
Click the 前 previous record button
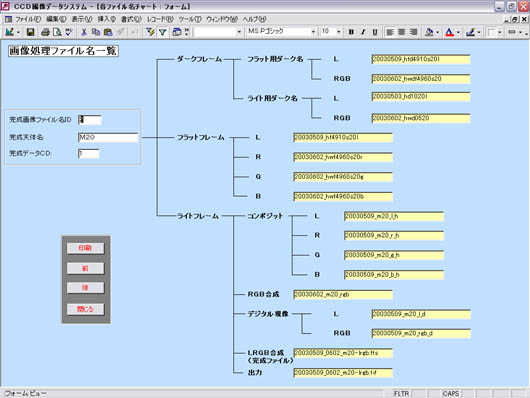pyautogui.click(x=85, y=268)
